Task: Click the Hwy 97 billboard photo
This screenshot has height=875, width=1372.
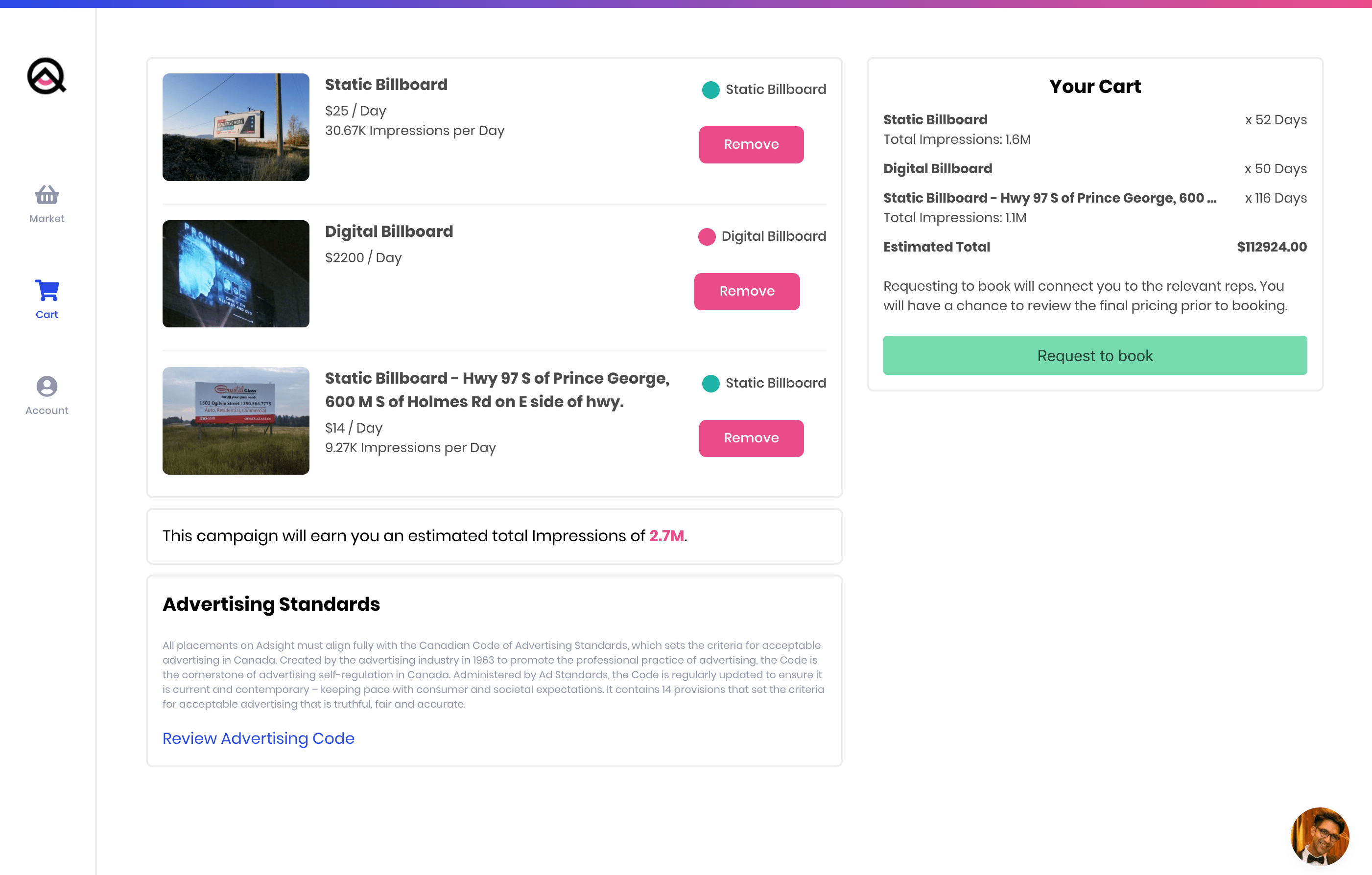Action: [236, 421]
